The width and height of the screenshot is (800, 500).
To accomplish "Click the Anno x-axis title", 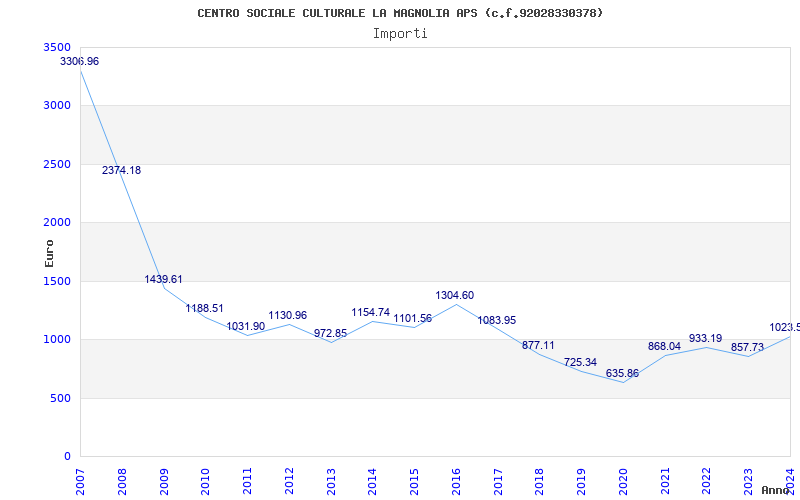I will (x=776, y=490).
